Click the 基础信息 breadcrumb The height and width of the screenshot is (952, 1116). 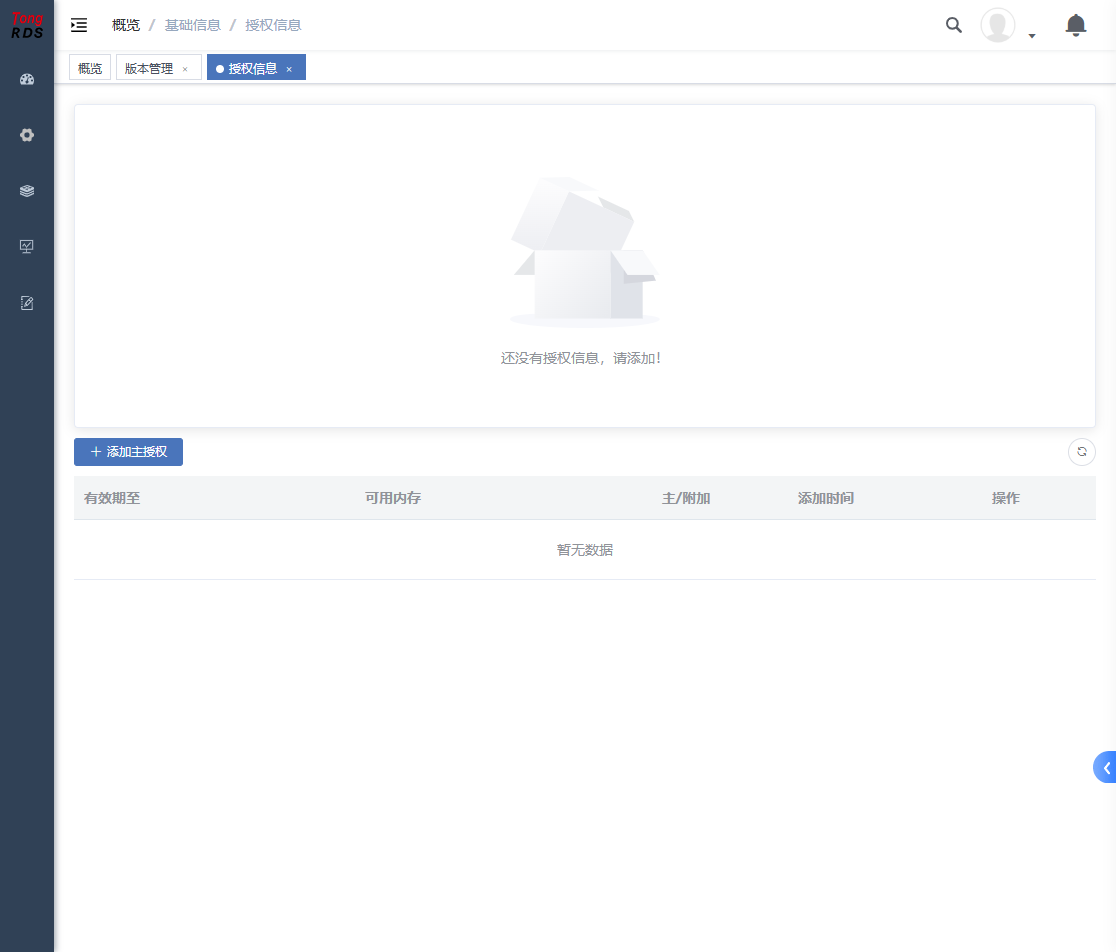pyautogui.click(x=193, y=26)
